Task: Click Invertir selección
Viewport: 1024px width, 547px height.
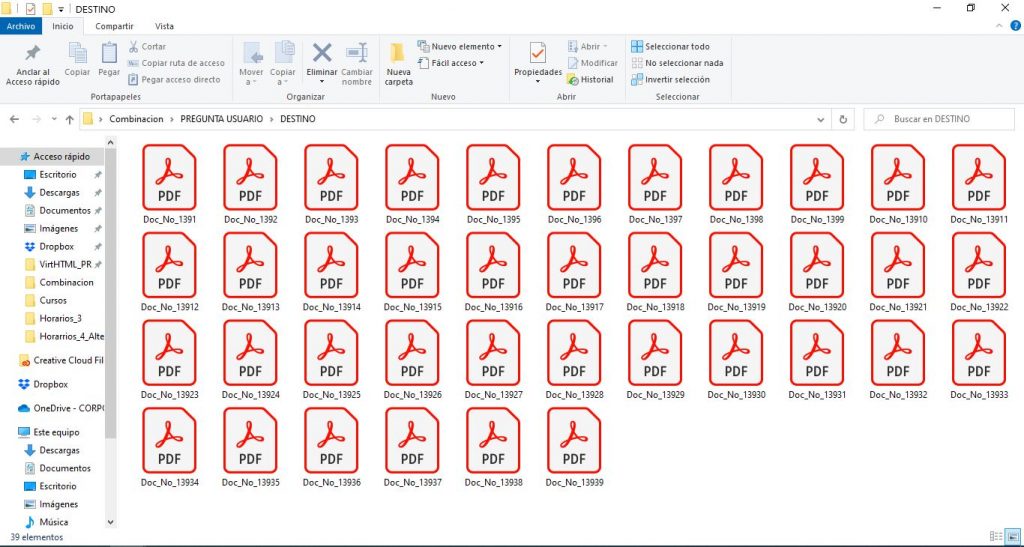Action: [x=671, y=80]
